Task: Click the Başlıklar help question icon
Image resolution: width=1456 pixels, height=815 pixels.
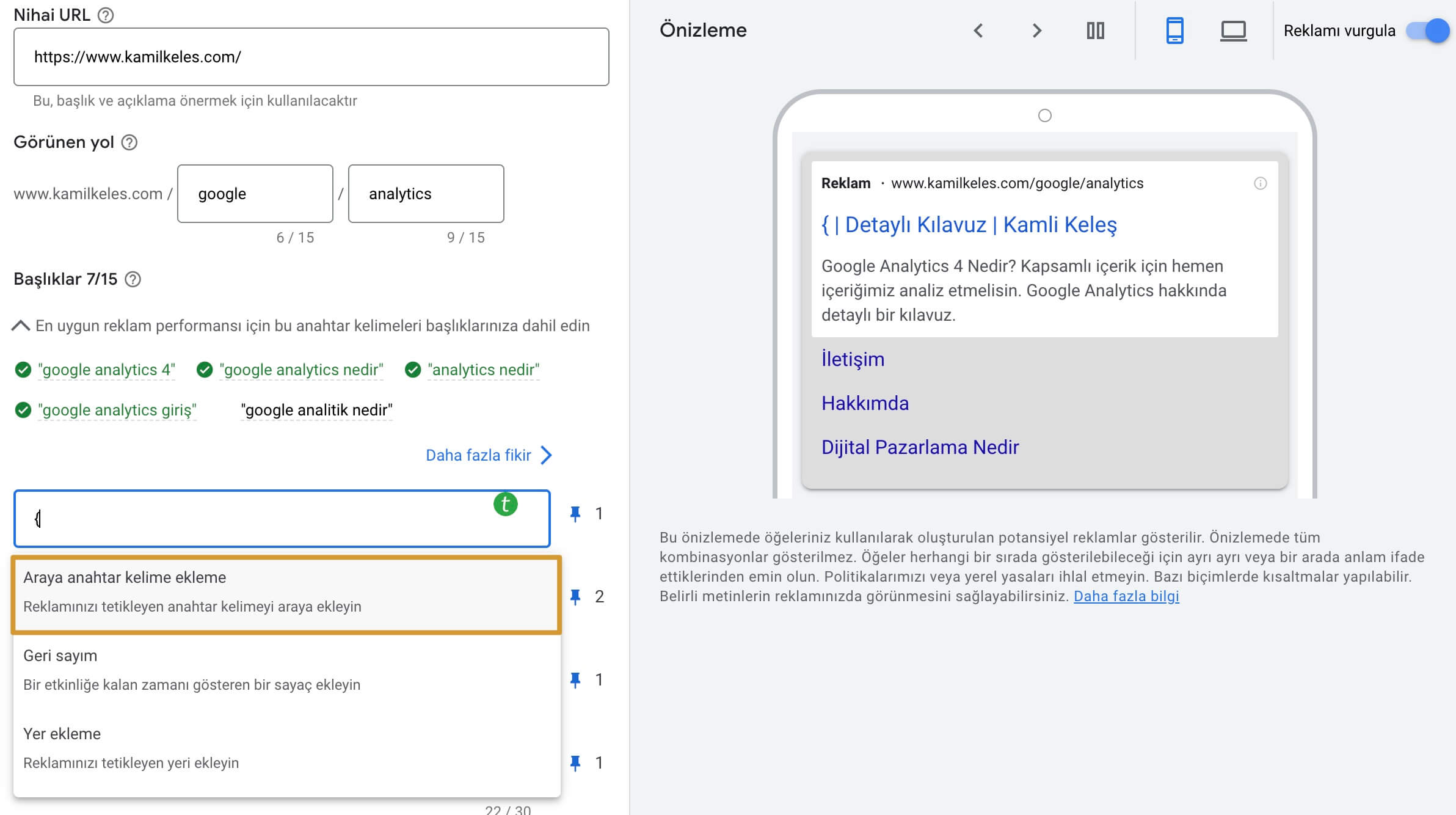Action: click(x=133, y=279)
